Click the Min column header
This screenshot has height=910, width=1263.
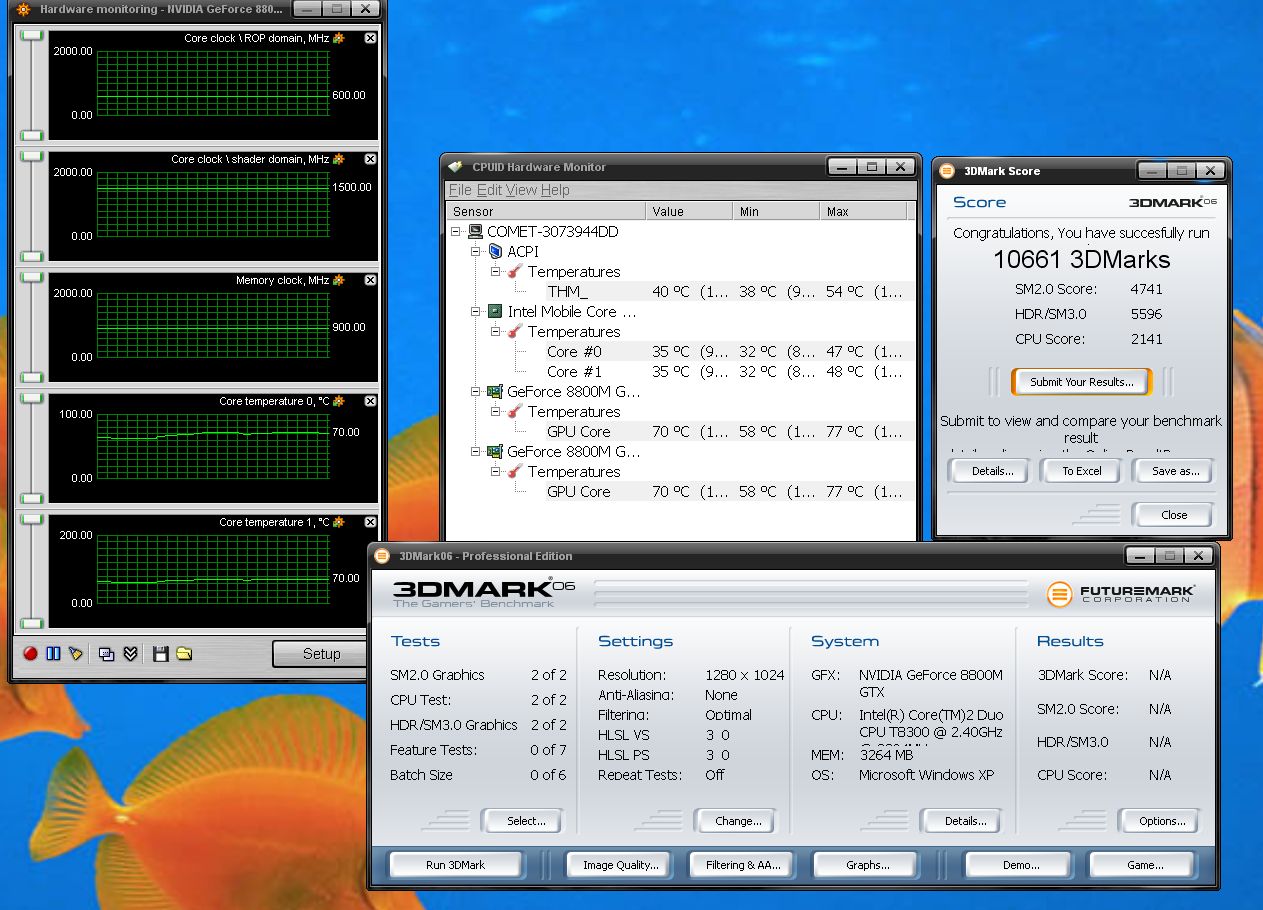[776, 211]
